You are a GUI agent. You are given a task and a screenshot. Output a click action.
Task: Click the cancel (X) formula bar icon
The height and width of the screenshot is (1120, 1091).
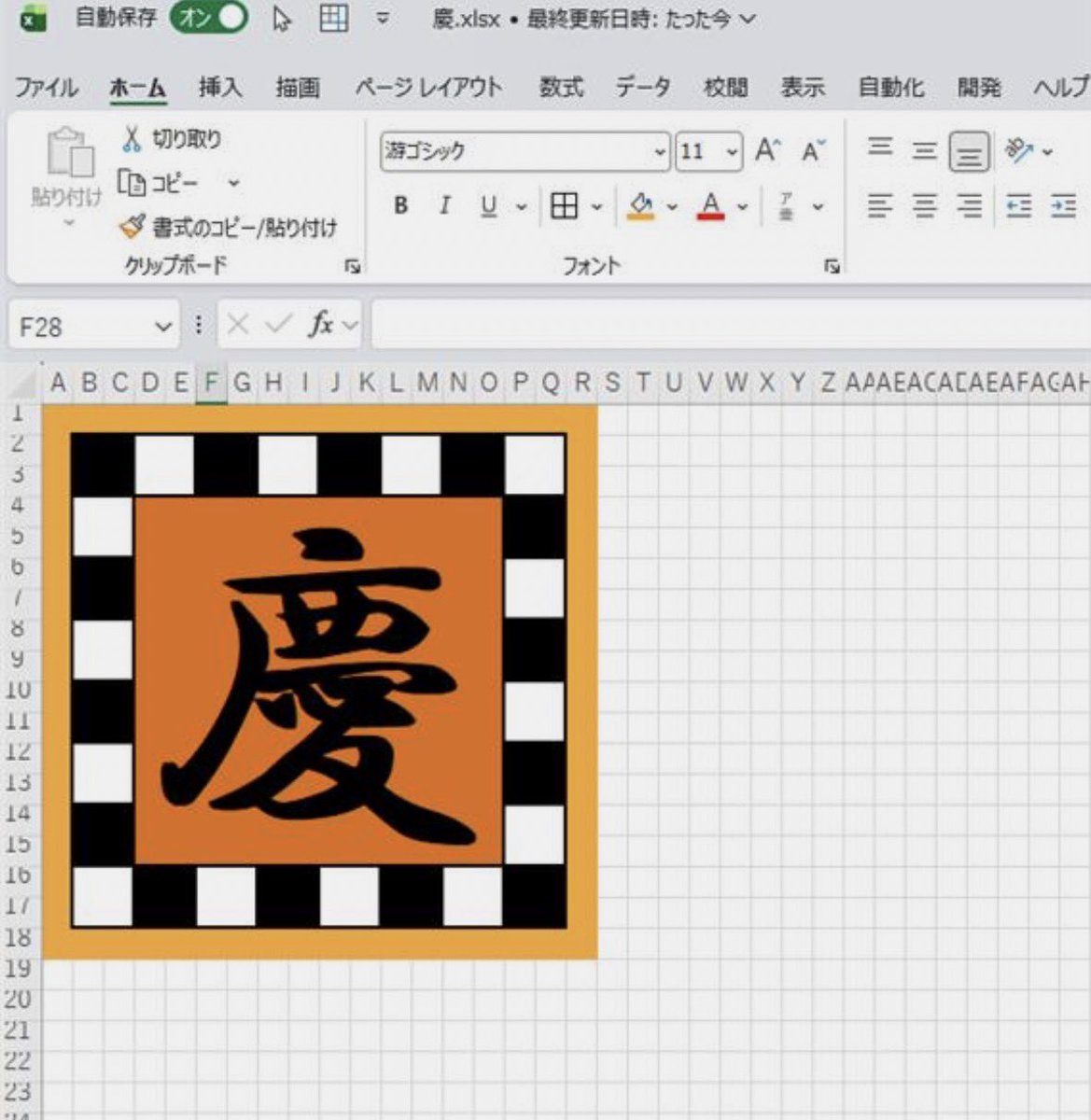[238, 325]
